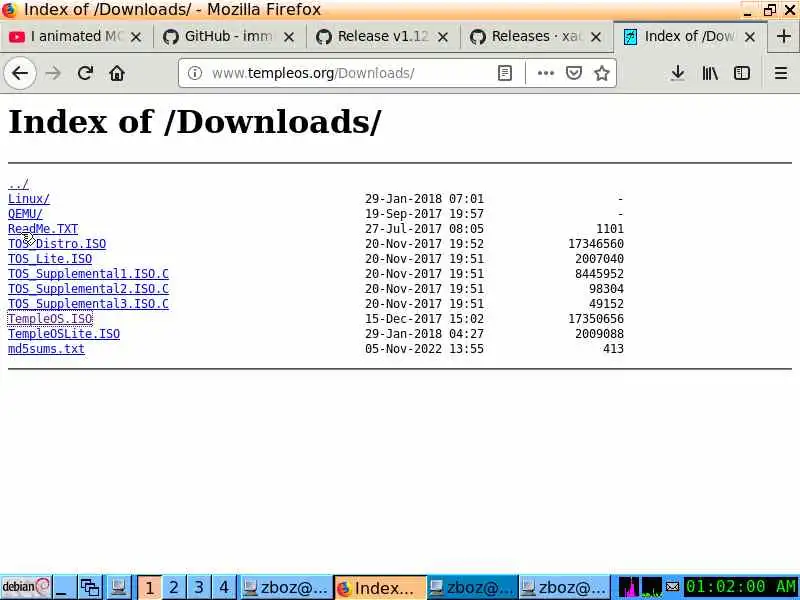The height and width of the screenshot is (600, 800).
Task: Open the md5sums.txt link
Action: pyautogui.click(x=46, y=349)
